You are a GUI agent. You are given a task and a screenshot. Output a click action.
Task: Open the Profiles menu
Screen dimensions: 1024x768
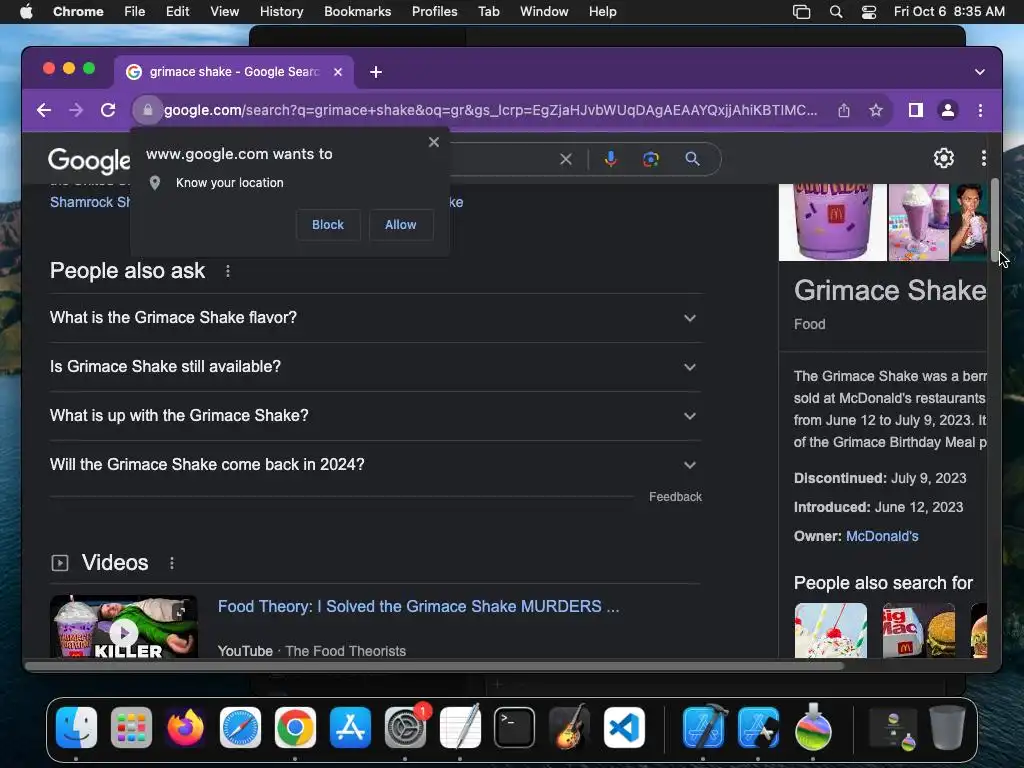click(434, 12)
